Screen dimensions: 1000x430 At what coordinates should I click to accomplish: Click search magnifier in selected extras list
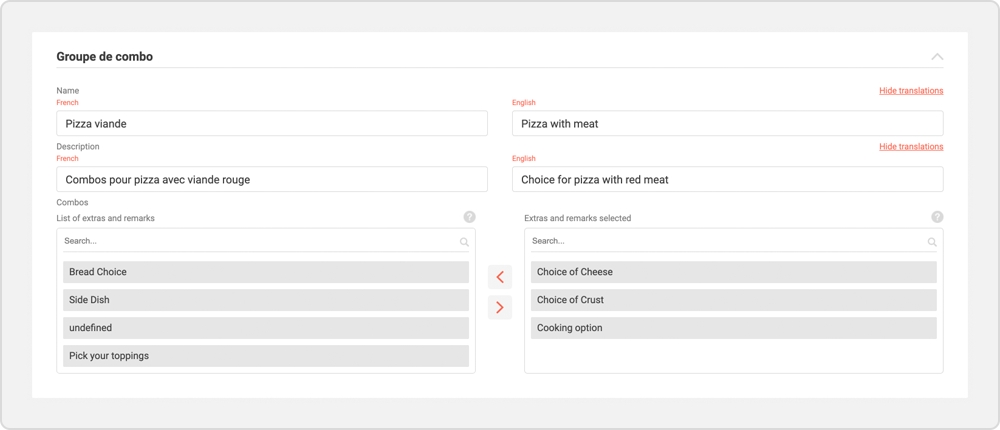932,242
